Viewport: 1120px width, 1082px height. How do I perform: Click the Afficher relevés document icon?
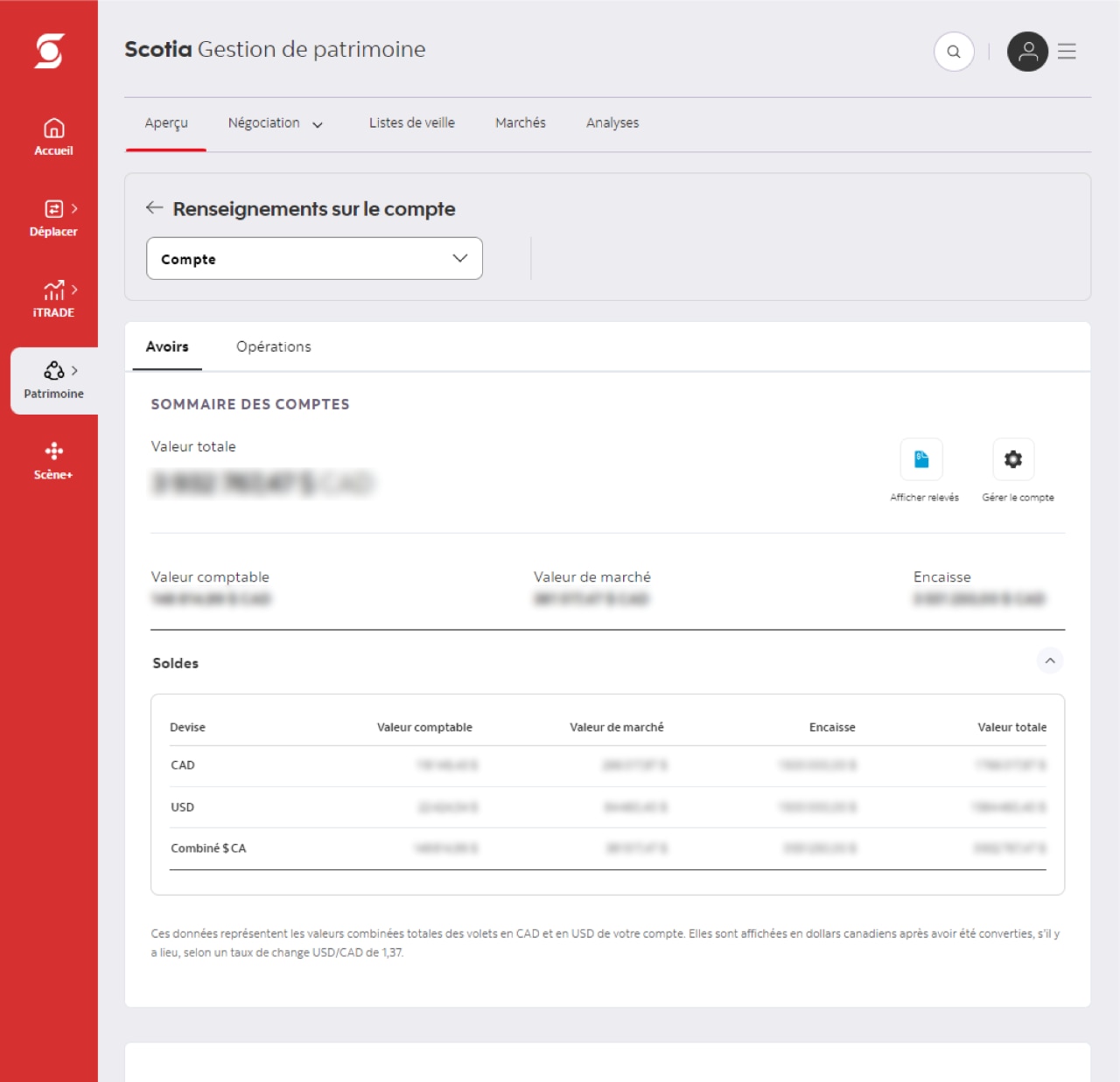921,459
